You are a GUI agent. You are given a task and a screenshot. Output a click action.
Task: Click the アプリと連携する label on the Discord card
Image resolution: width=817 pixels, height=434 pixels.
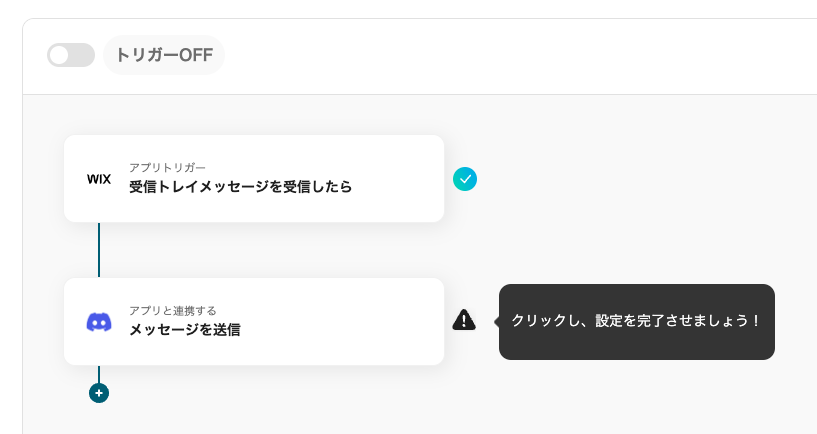pyautogui.click(x=172, y=310)
